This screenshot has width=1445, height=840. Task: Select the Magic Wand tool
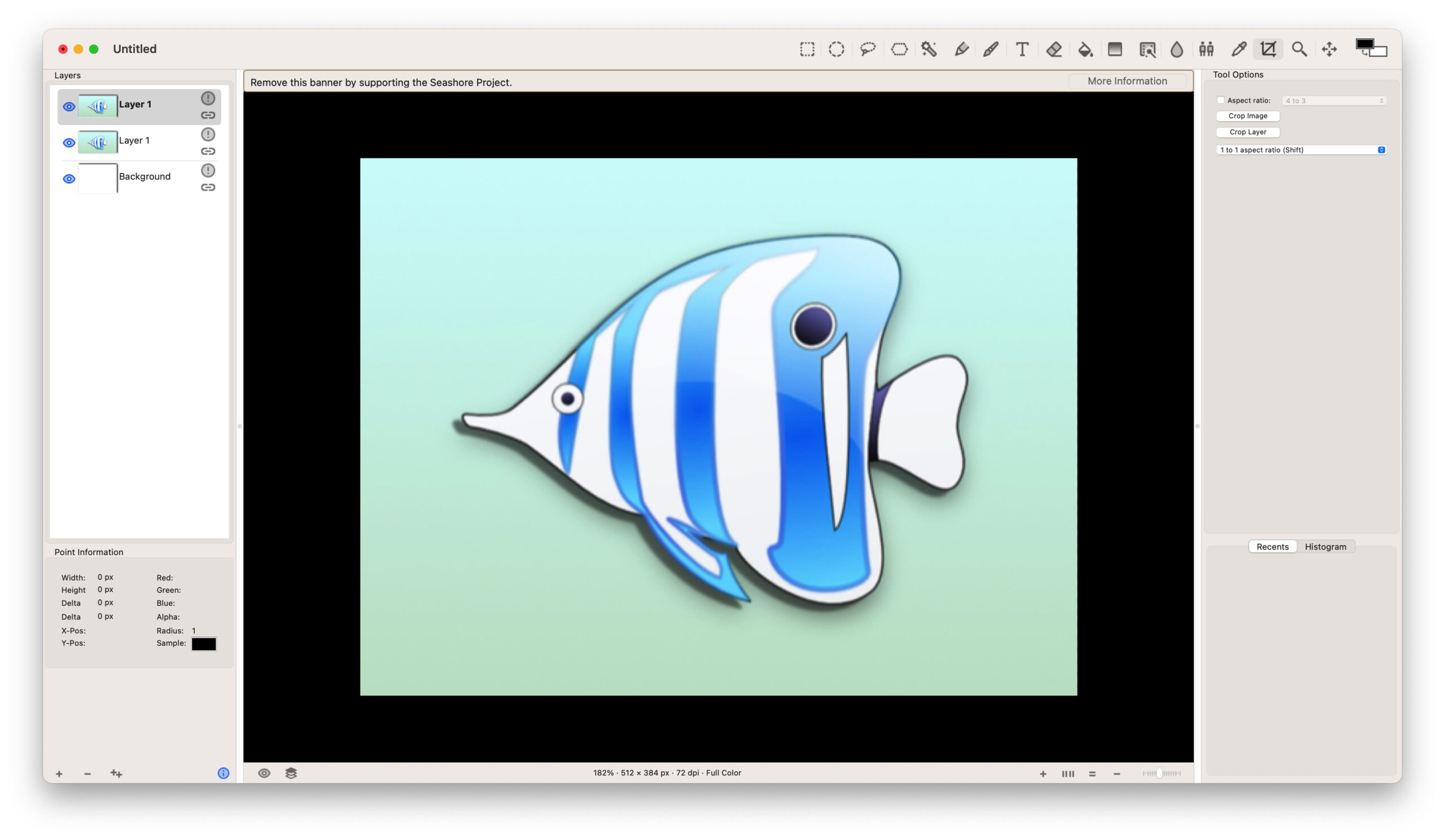point(930,49)
